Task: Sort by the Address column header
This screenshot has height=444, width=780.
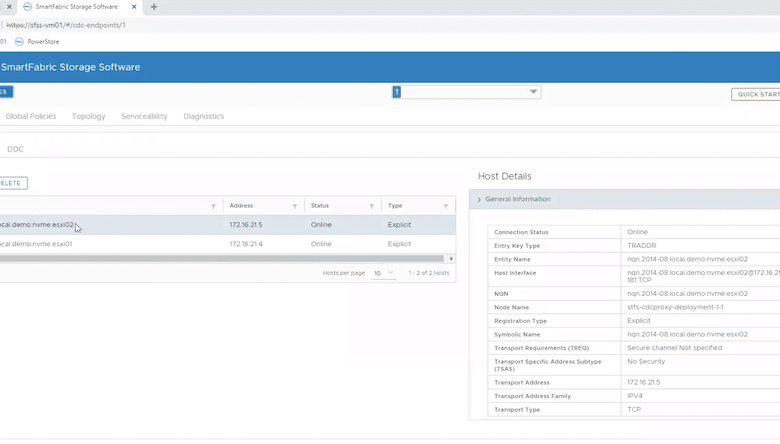Action: click(241, 206)
